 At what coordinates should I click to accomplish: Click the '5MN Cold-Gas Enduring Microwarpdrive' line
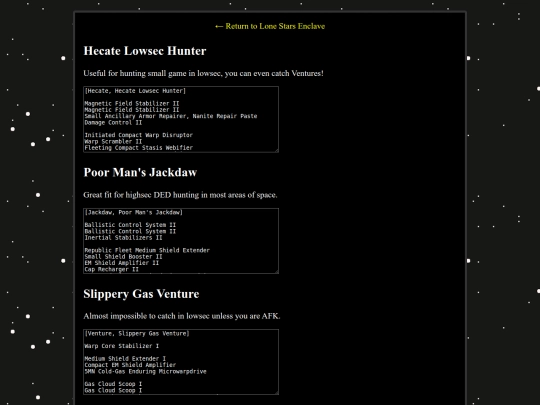point(145,371)
